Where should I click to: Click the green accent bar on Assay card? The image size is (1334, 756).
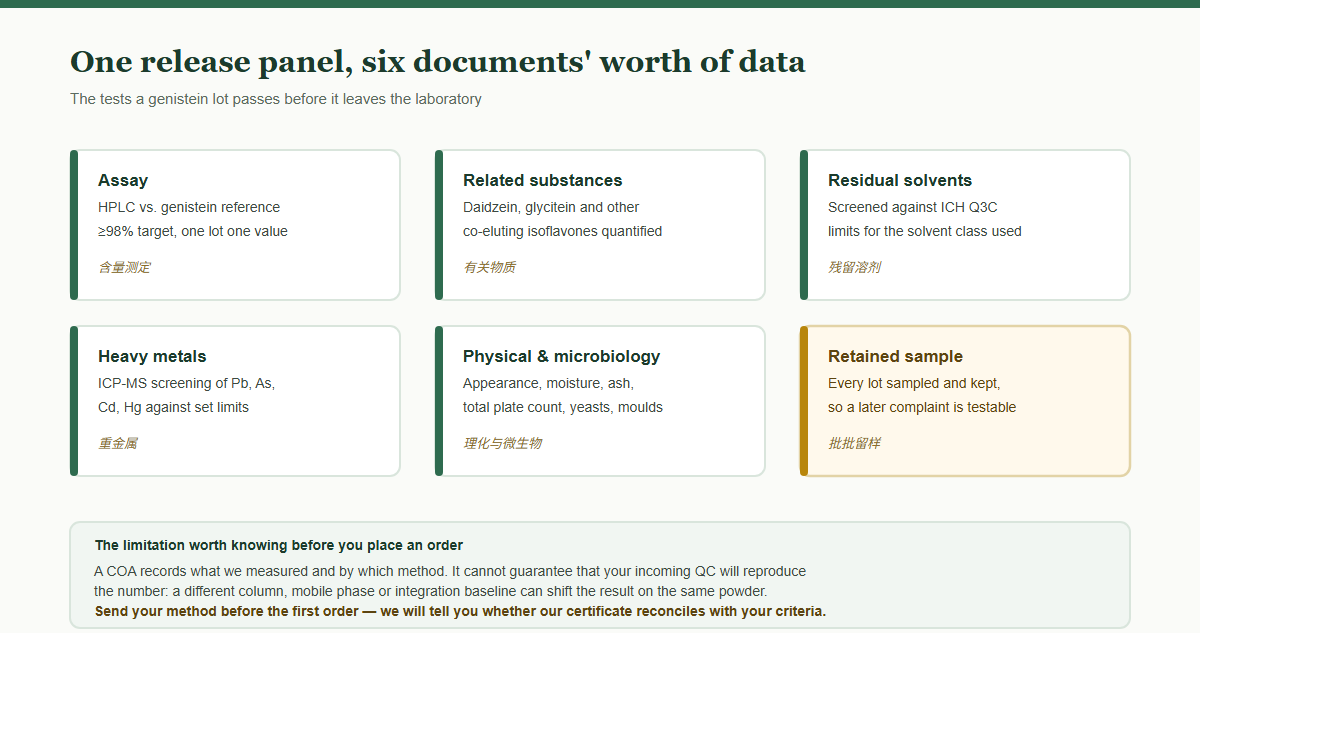tap(74, 225)
